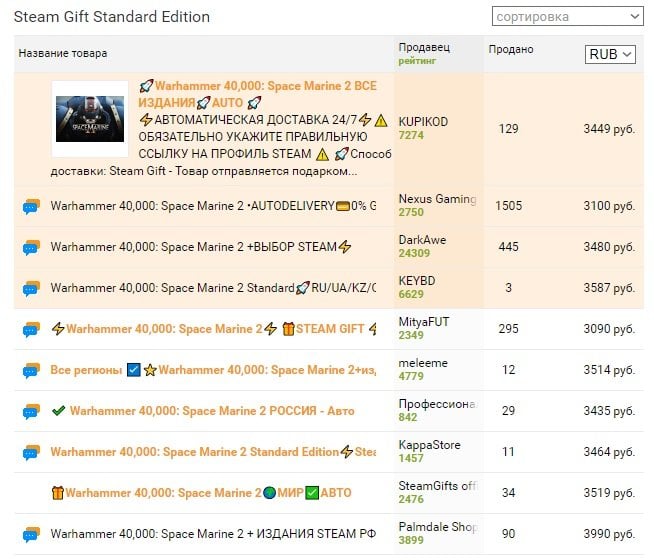
Task: Click the 3449 руб. price
Action: point(609,129)
